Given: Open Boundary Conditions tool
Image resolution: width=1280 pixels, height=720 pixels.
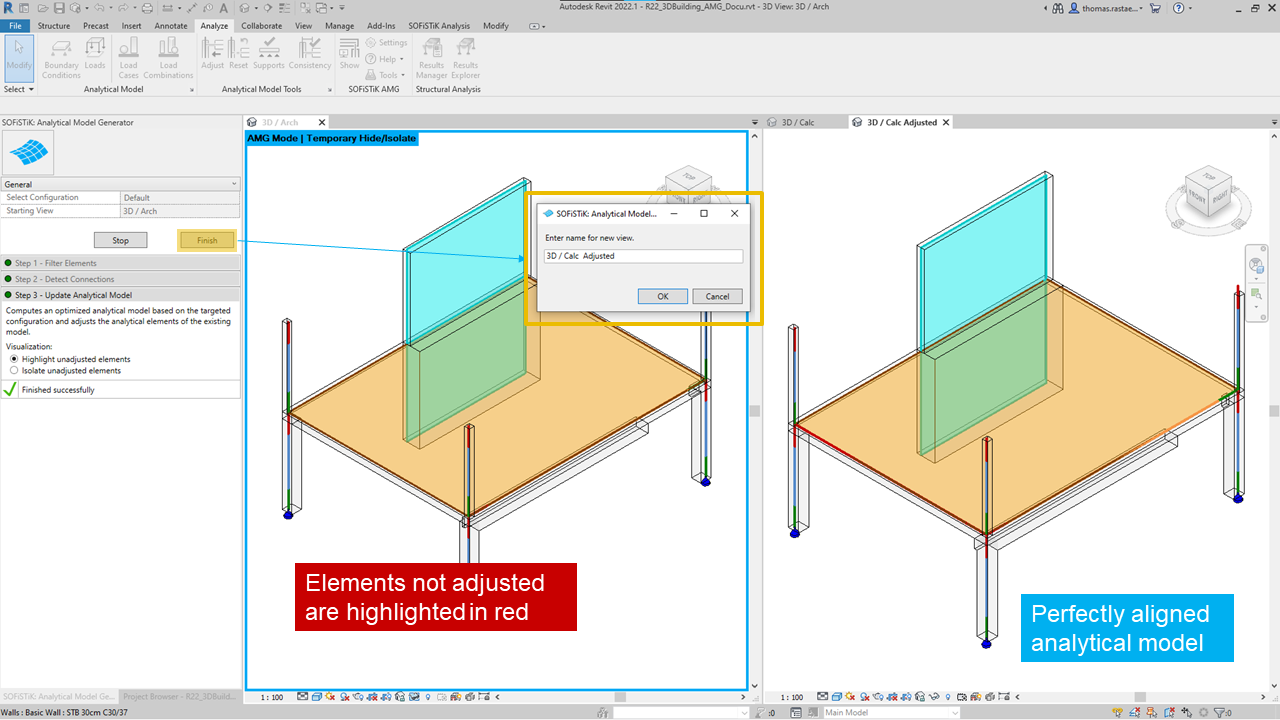Looking at the screenshot, I should tap(61, 58).
